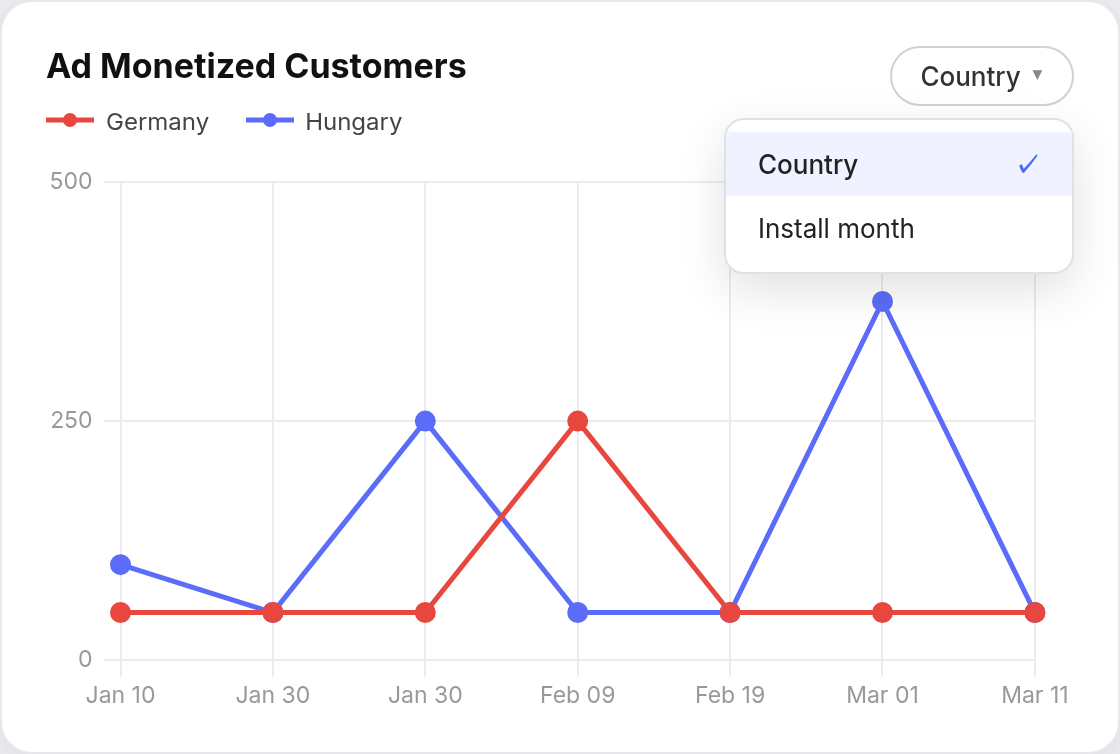Toggle the Germany legend series
The image size is (1120, 754).
point(127,121)
